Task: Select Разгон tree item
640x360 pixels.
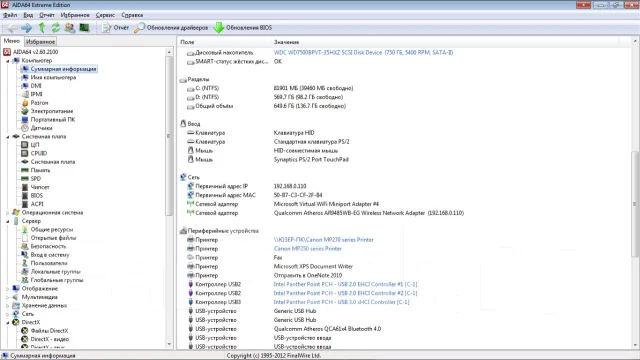Action: (39, 103)
